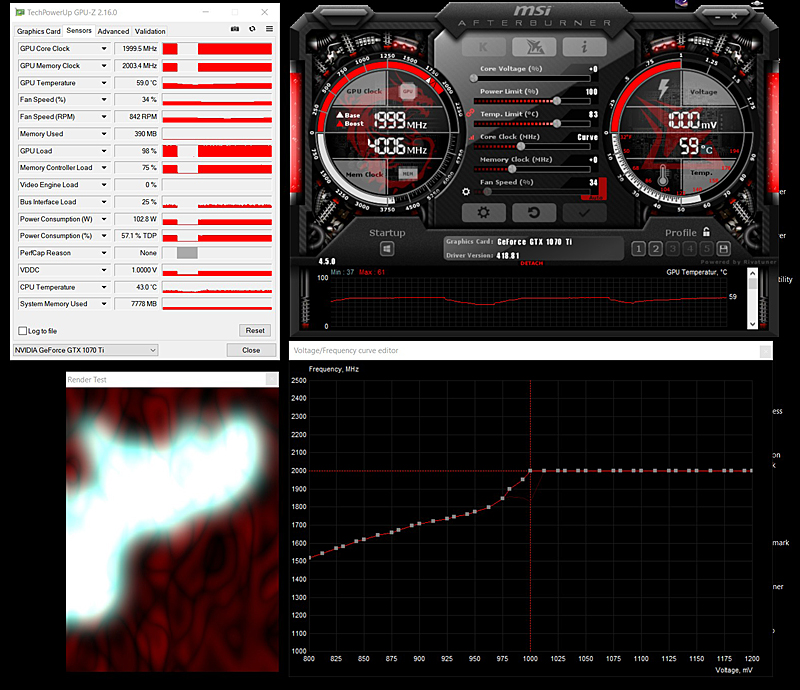Viewport: 800px width, 690px height.
Task: Click the MEM chip icon on clock gauge
Action: pos(408,174)
